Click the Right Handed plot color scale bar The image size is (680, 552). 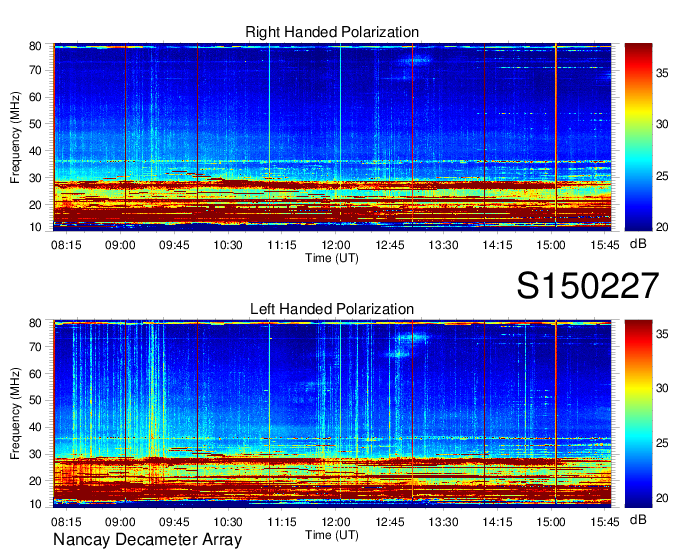pos(638,137)
